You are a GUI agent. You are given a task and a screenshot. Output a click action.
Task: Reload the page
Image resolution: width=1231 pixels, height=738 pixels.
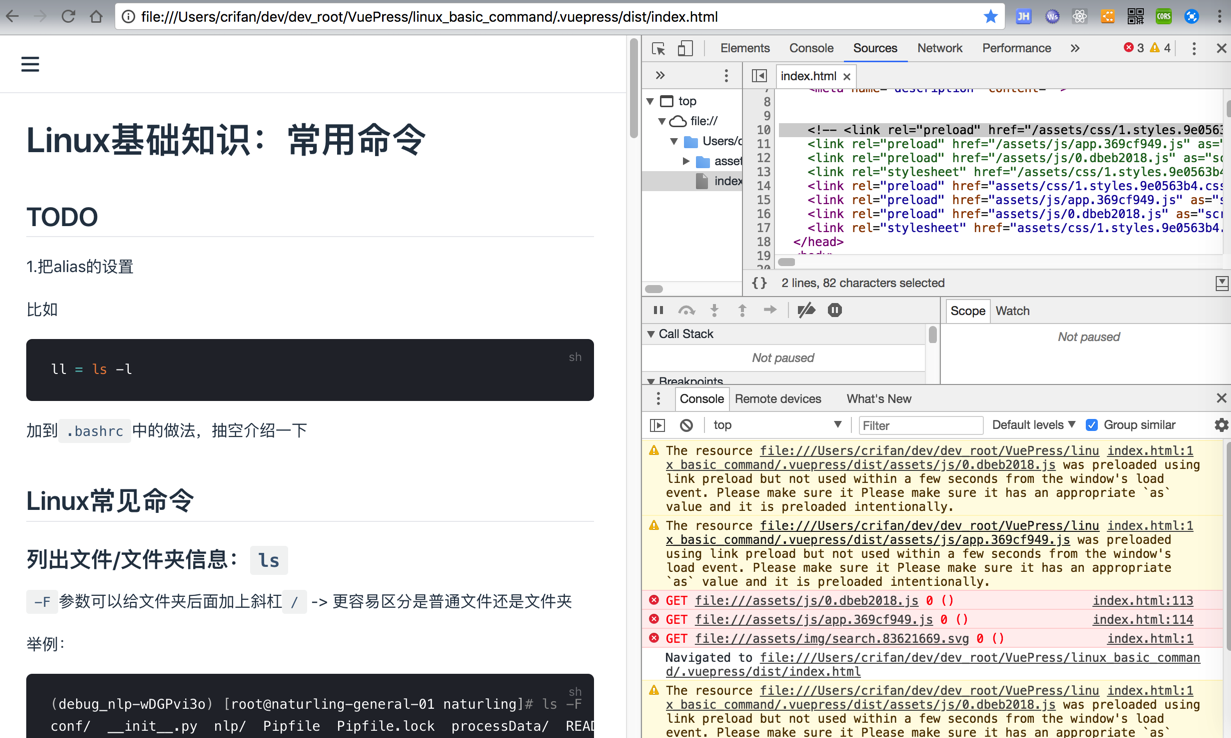[x=68, y=17]
